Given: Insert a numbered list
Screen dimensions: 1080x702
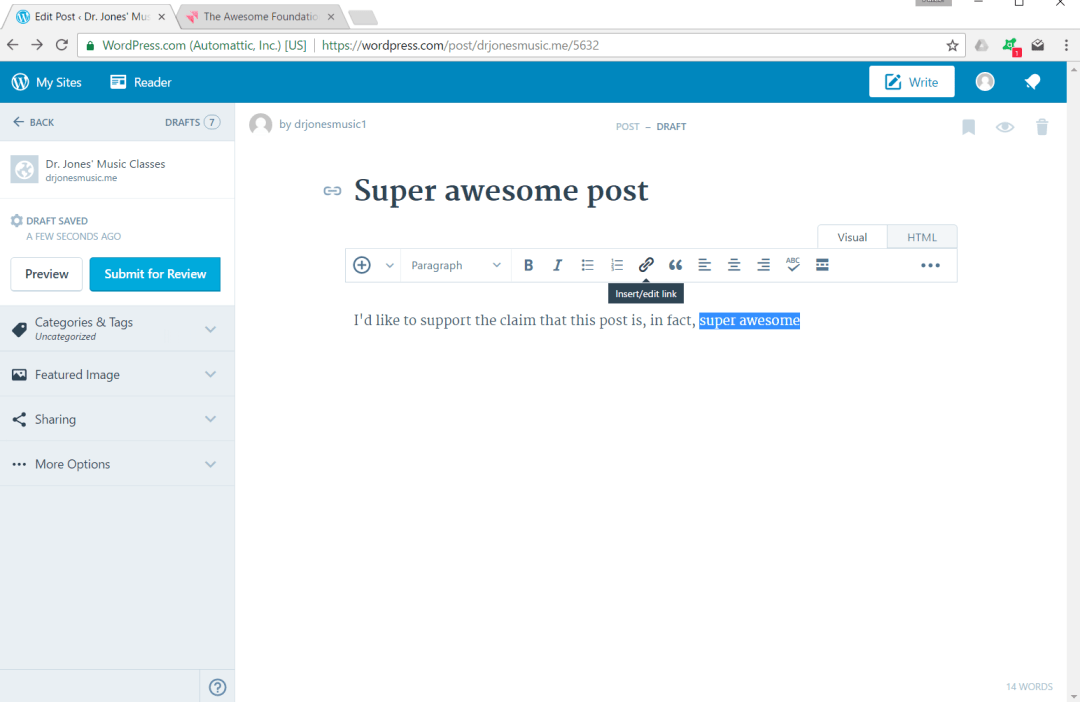Looking at the screenshot, I should (616, 264).
